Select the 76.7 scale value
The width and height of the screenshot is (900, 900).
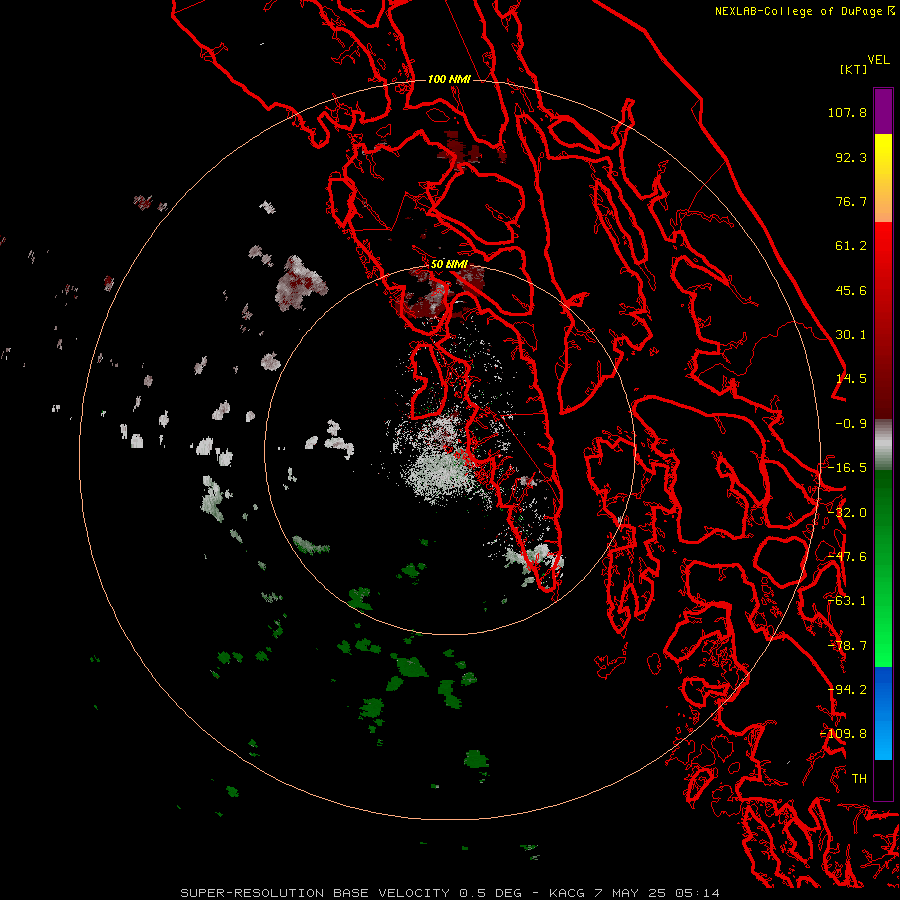click(x=851, y=201)
